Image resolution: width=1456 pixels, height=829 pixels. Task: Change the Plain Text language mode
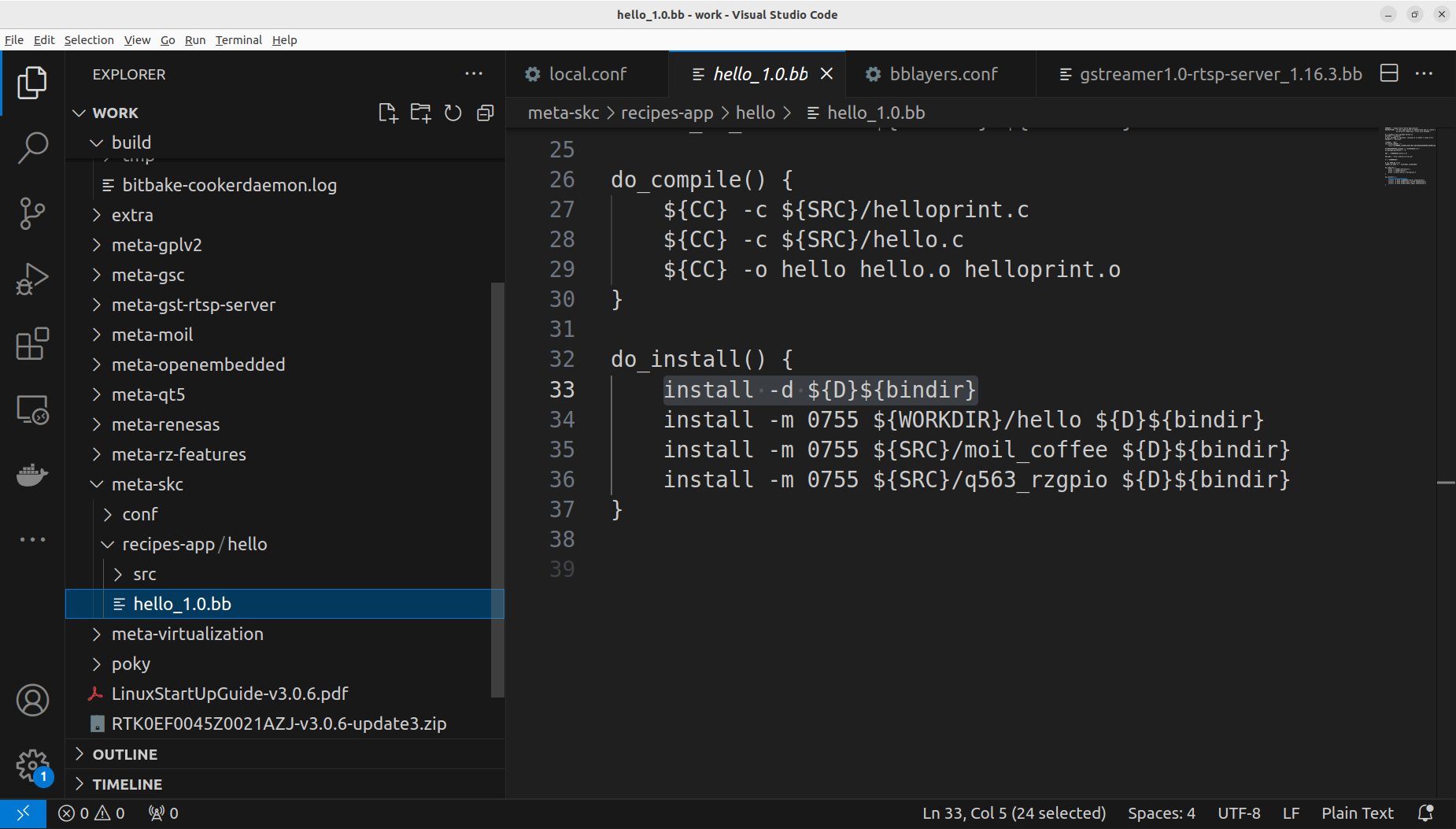(1357, 813)
